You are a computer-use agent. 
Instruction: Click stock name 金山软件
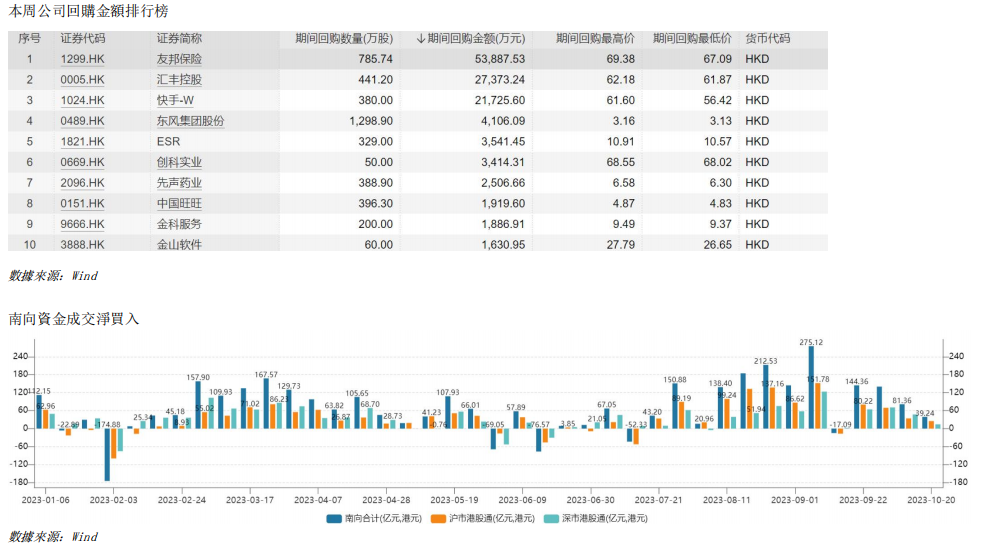click(179, 245)
